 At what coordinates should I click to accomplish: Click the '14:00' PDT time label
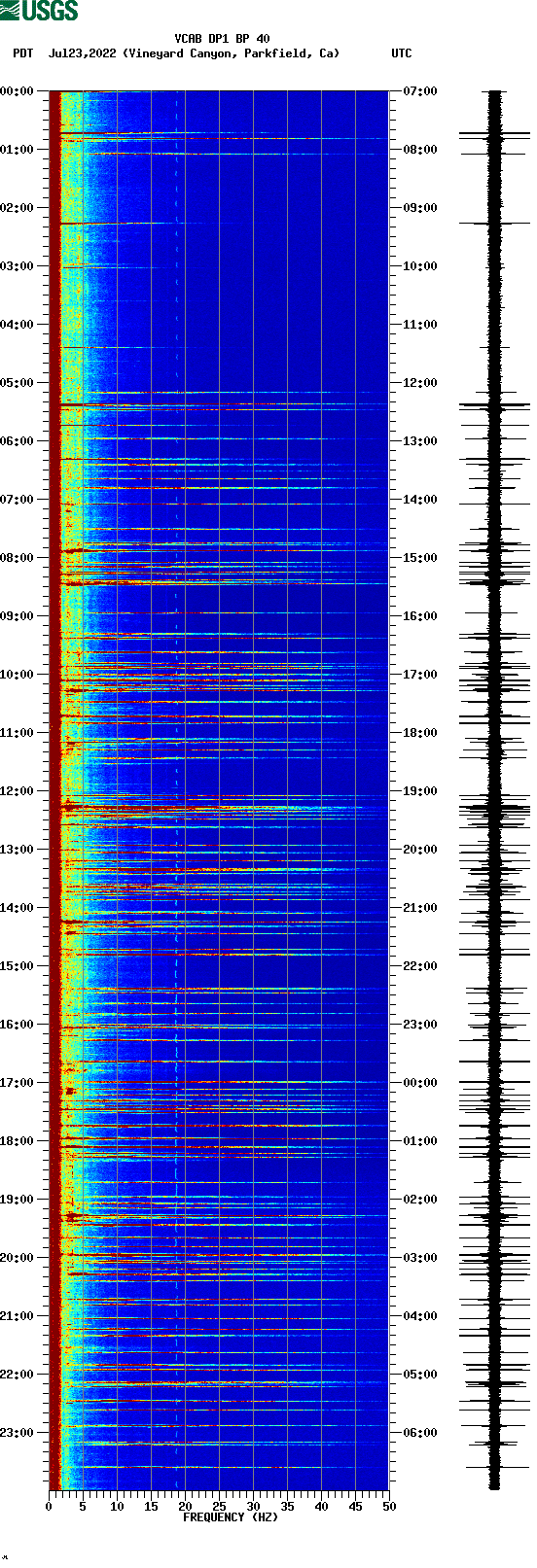(18, 908)
